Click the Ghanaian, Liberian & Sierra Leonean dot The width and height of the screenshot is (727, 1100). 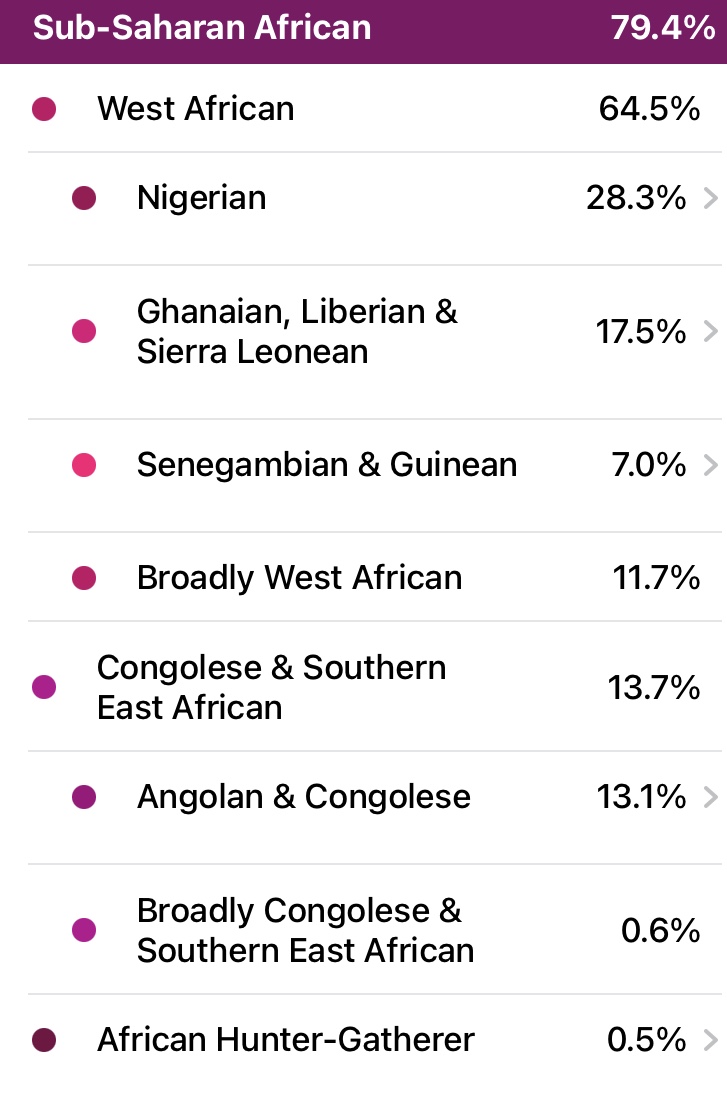[x=84, y=331]
